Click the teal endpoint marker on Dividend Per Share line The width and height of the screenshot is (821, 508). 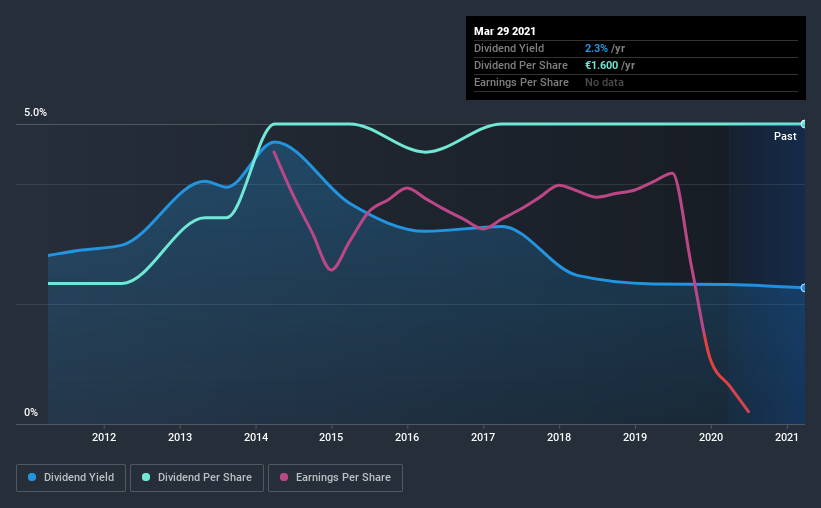[803, 124]
